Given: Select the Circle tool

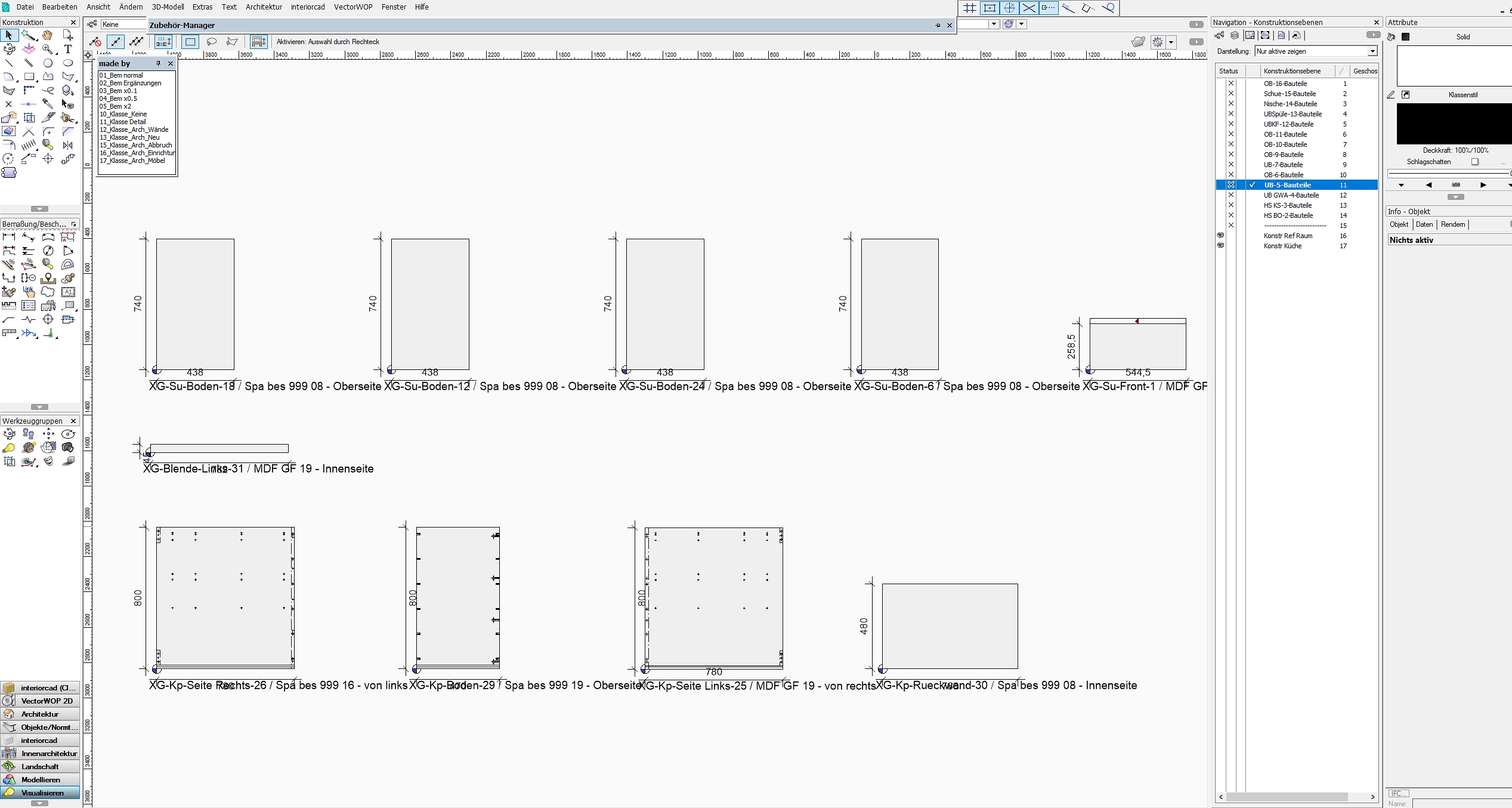Looking at the screenshot, I should pyautogui.click(x=48, y=63).
